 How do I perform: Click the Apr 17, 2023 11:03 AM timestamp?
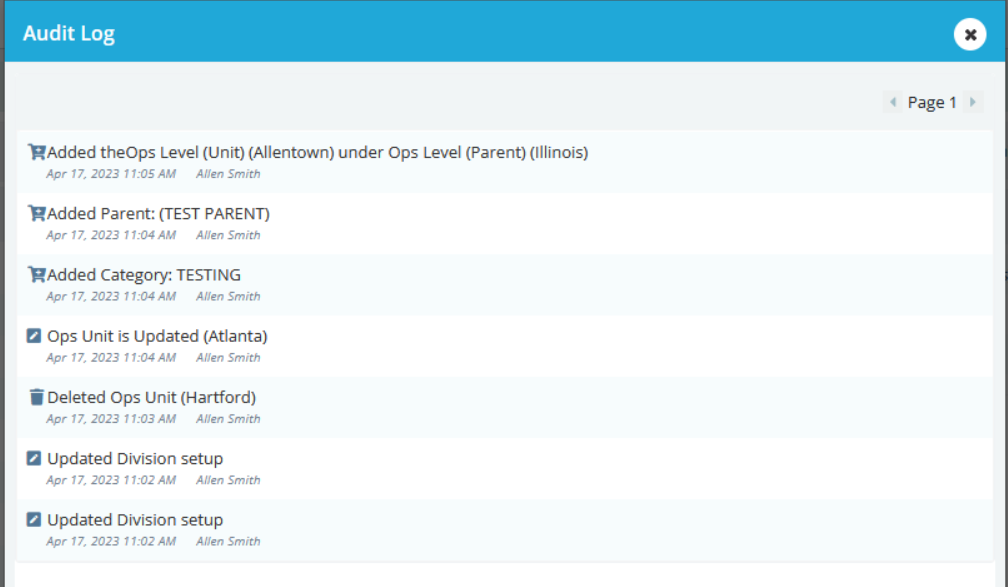[111, 419]
